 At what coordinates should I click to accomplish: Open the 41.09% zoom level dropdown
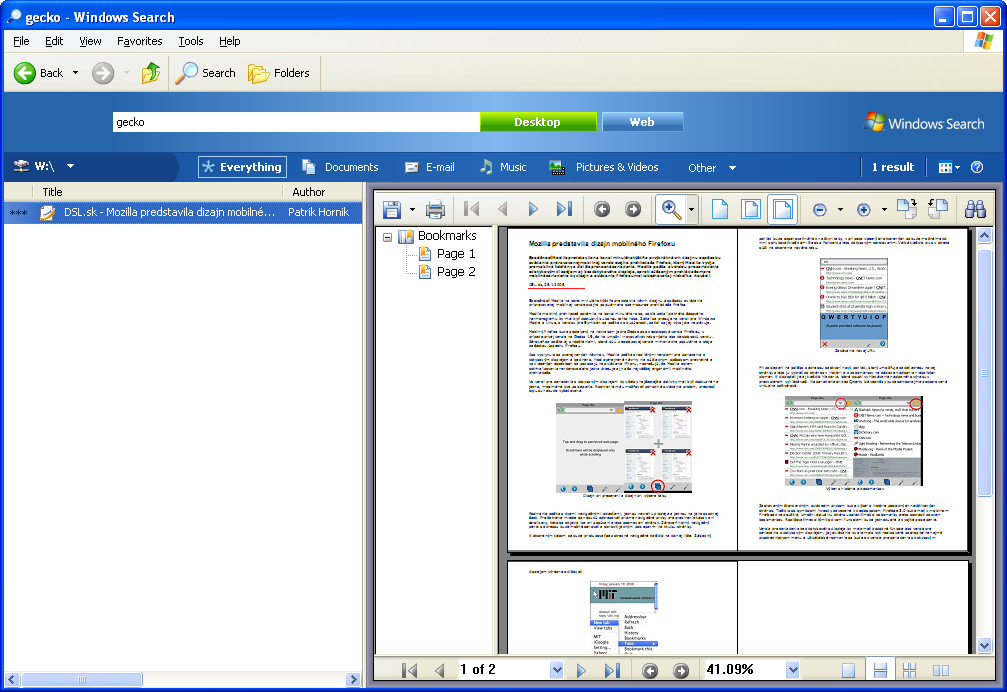[x=792, y=670]
